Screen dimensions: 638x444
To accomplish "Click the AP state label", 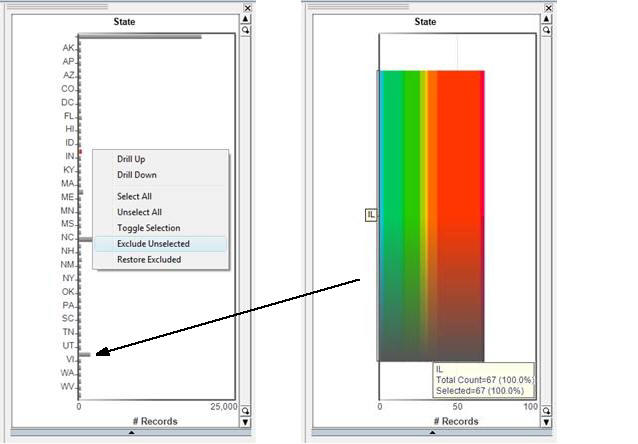I will coord(68,61).
